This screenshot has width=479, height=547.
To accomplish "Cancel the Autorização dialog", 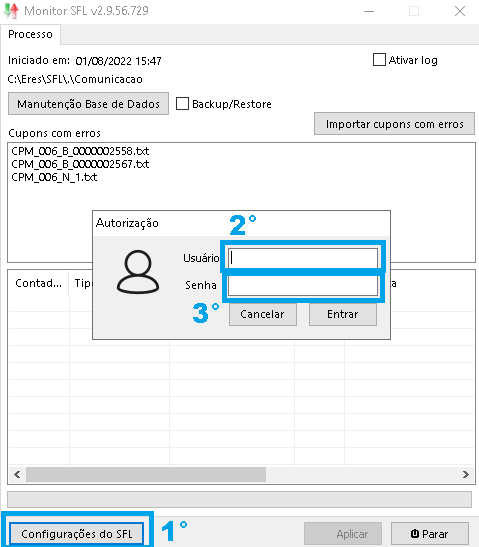I will 263,314.
